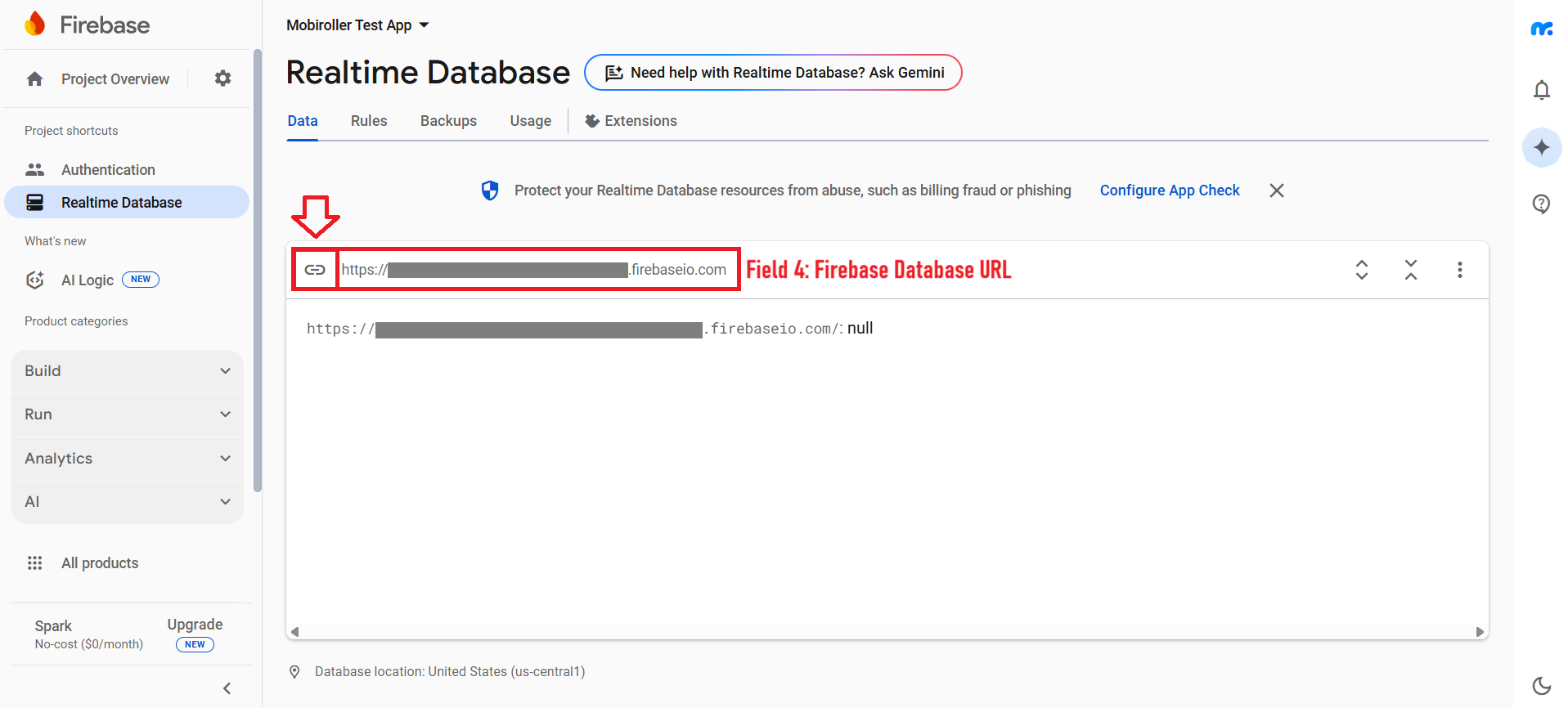
Task: Click the database location pin icon
Action: [x=294, y=672]
